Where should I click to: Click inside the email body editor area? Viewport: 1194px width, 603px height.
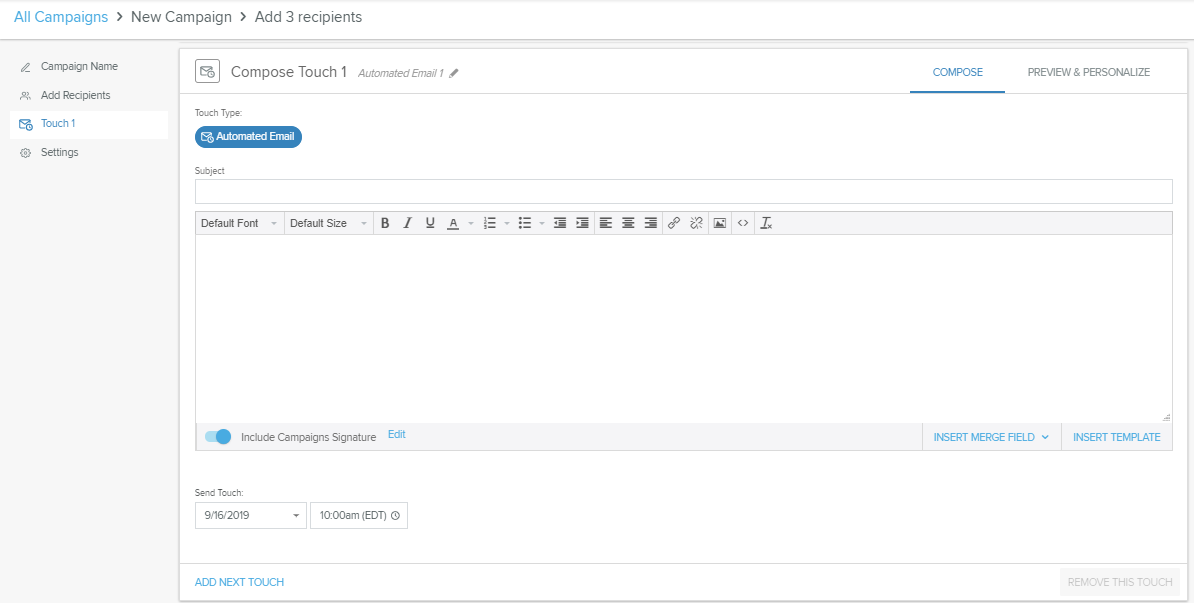pyautogui.click(x=684, y=328)
